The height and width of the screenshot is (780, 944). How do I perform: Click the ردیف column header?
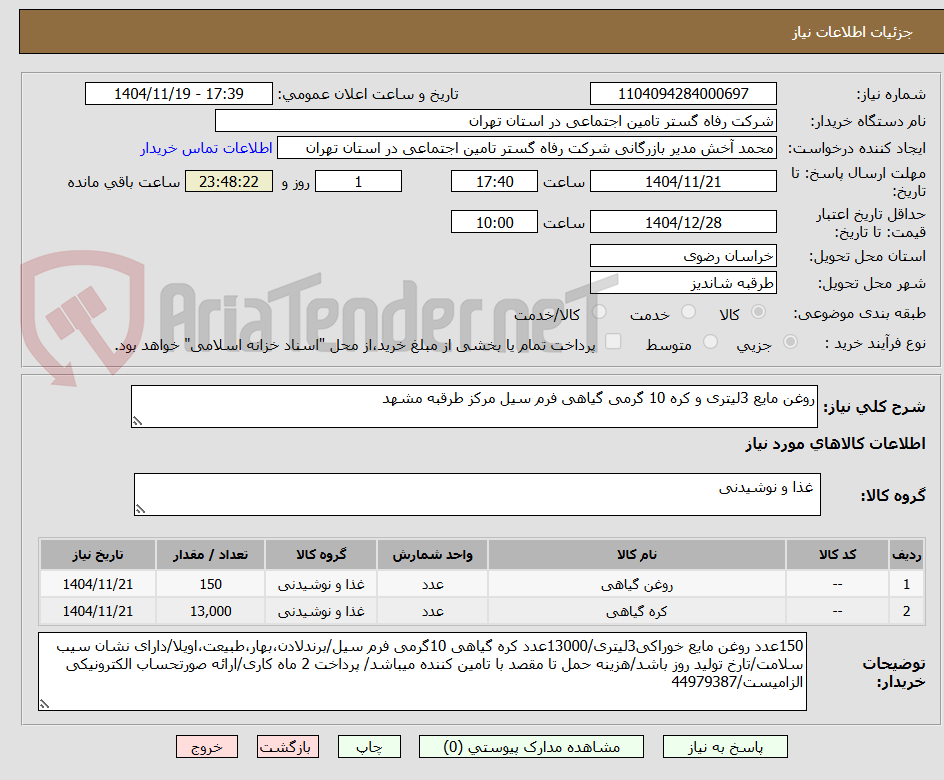tap(907, 554)
